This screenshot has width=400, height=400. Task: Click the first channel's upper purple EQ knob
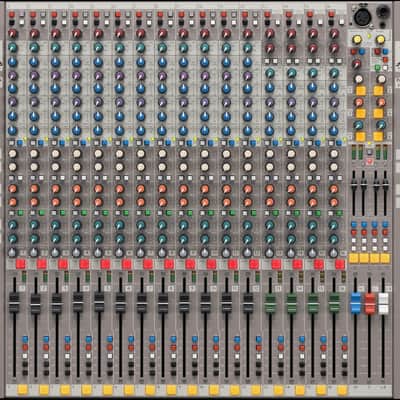pos(13,75)
